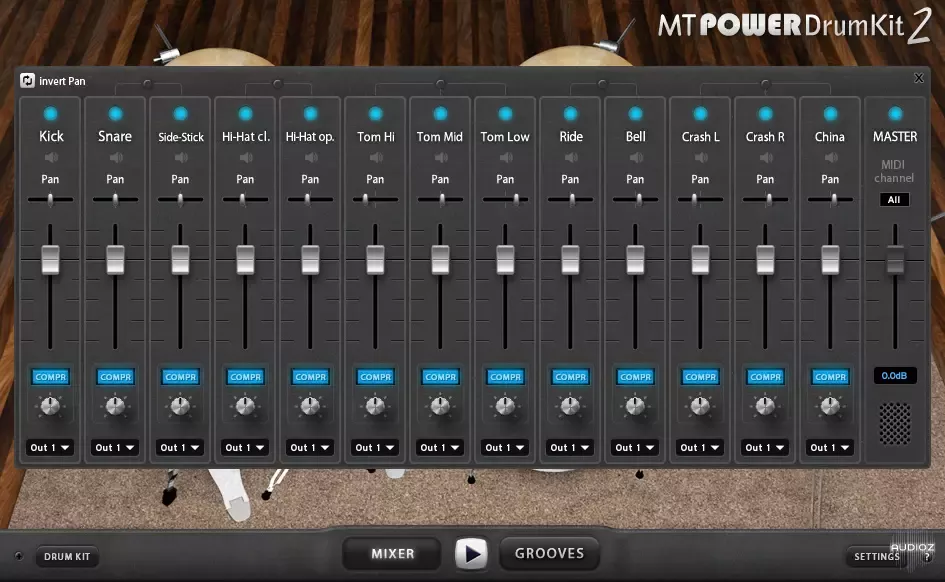The height and width of the screenshot is (582, 945).
Task: Click the play button icon
Action: point(471,554)
